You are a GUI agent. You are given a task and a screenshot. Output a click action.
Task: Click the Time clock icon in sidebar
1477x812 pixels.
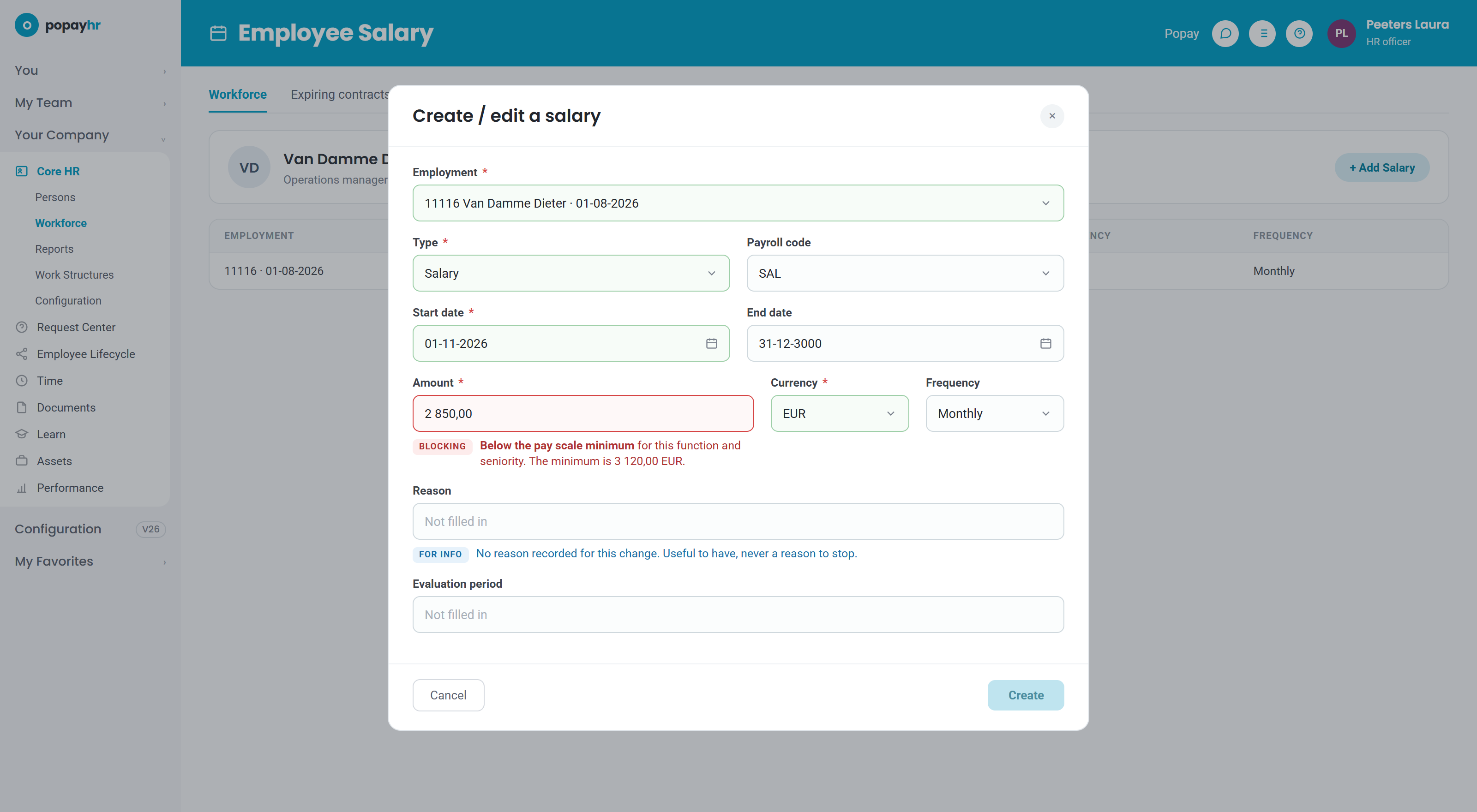[22, 381]
